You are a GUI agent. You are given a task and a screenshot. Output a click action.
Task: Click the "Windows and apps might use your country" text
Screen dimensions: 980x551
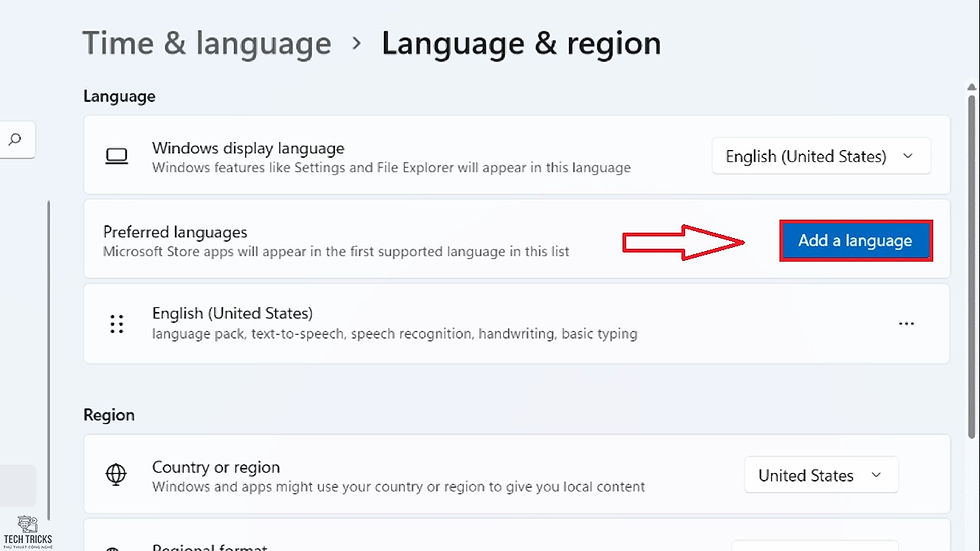(x=398, y=487)
